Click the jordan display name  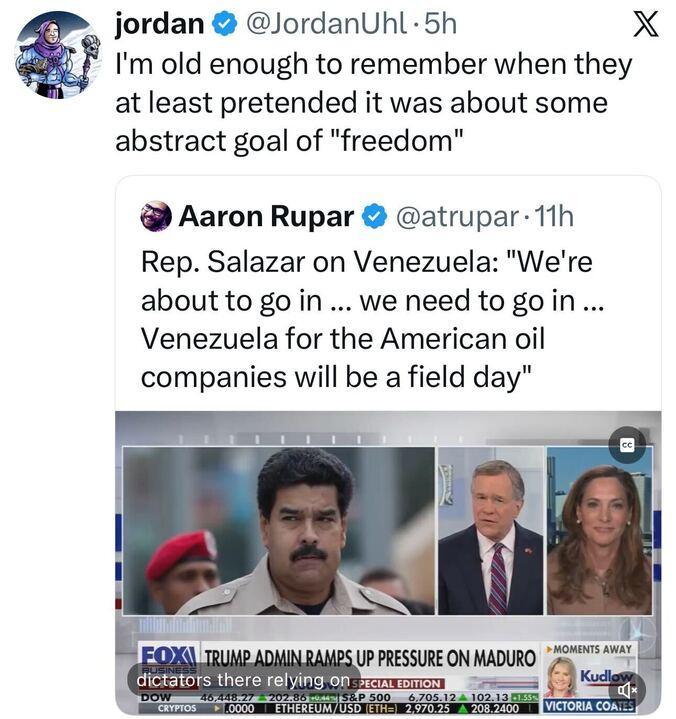pyautogui.click(x=160, y=24)
